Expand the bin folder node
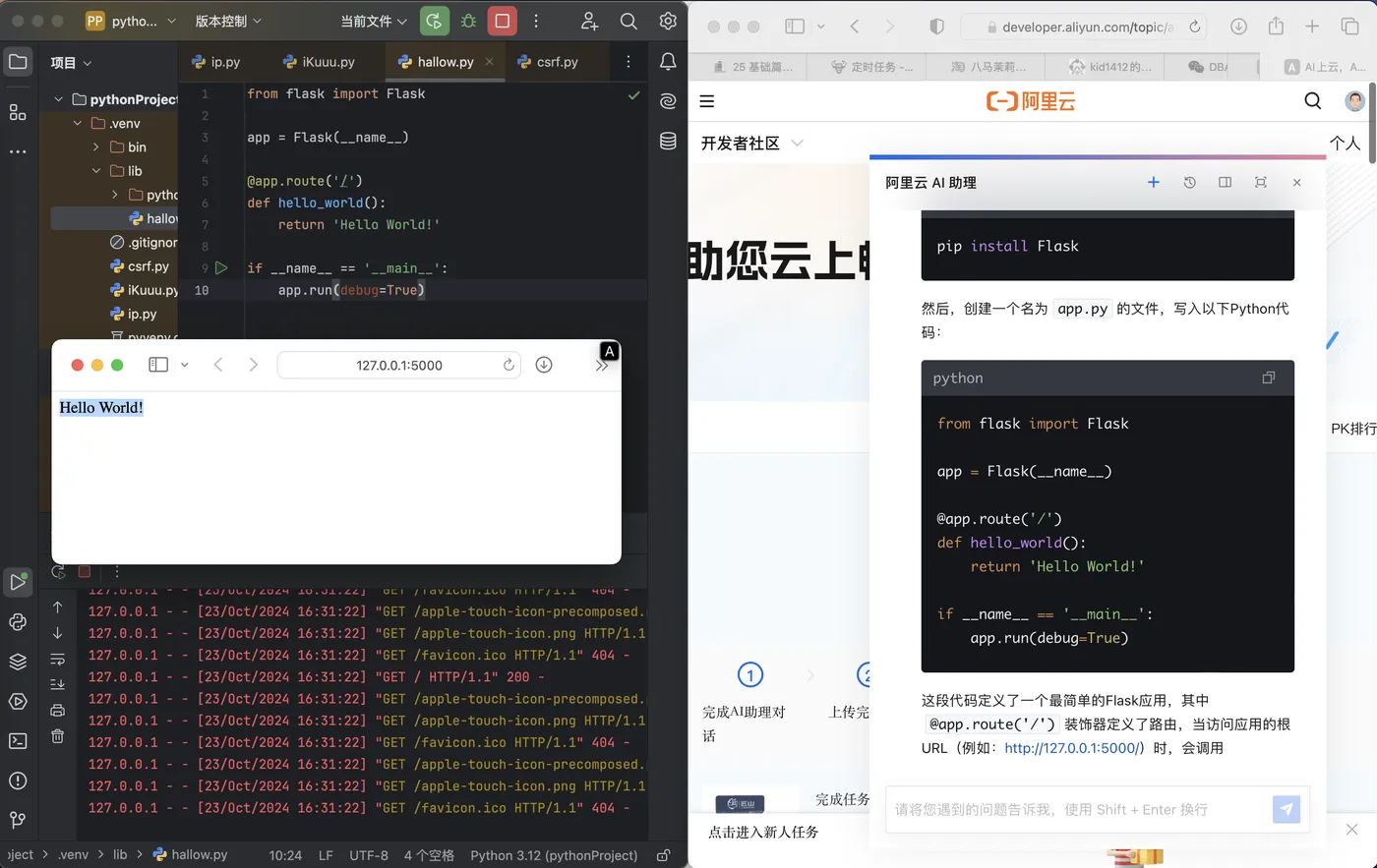The image size is (1377, 868). tap(96, 147)
